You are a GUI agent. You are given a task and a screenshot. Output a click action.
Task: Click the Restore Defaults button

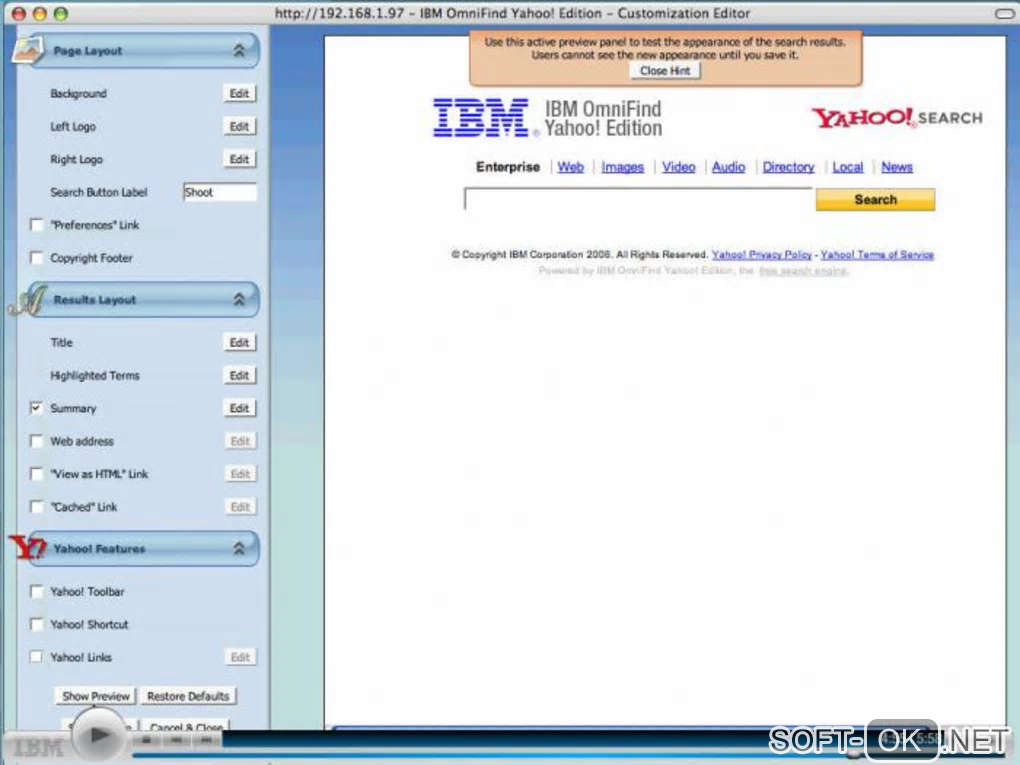coord(188,696)
